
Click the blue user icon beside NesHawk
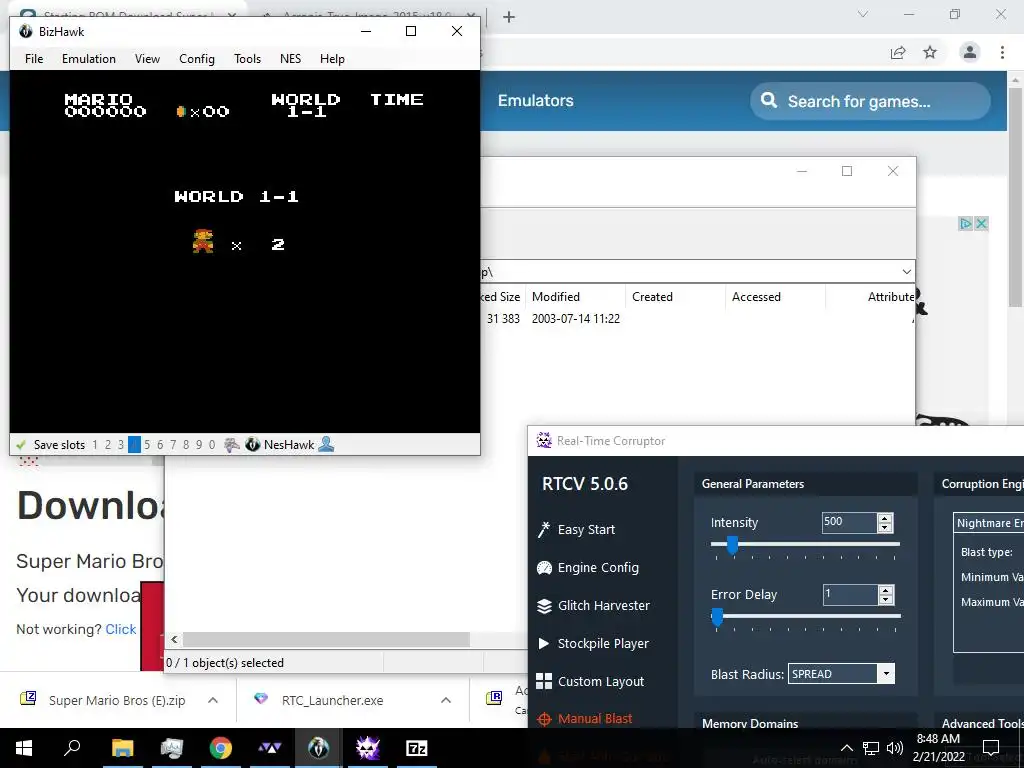pyautogui.click(x=327, y=445)
